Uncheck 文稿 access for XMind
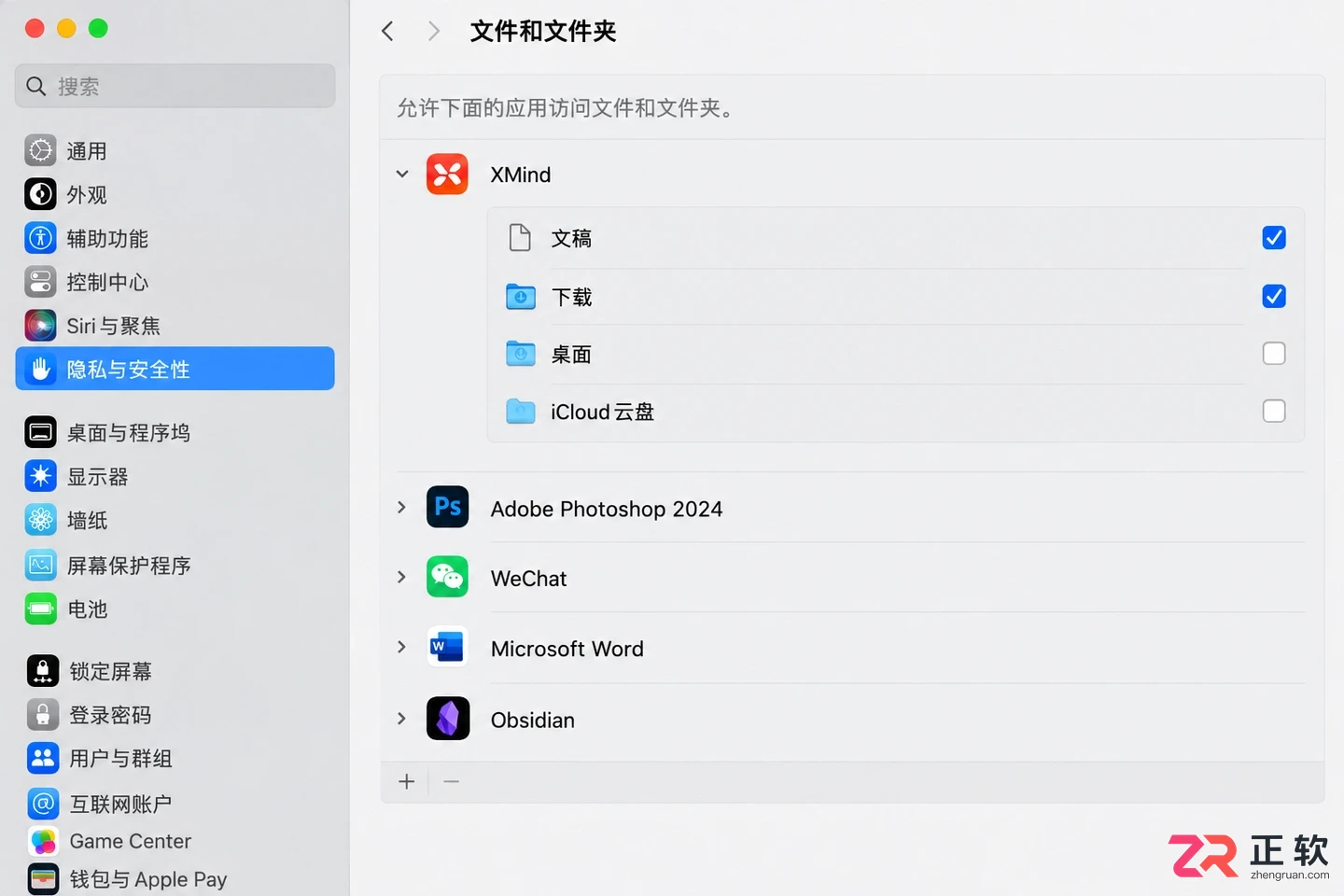Viewport: 1344px width, 896px height. click(x=1274, y=238)
